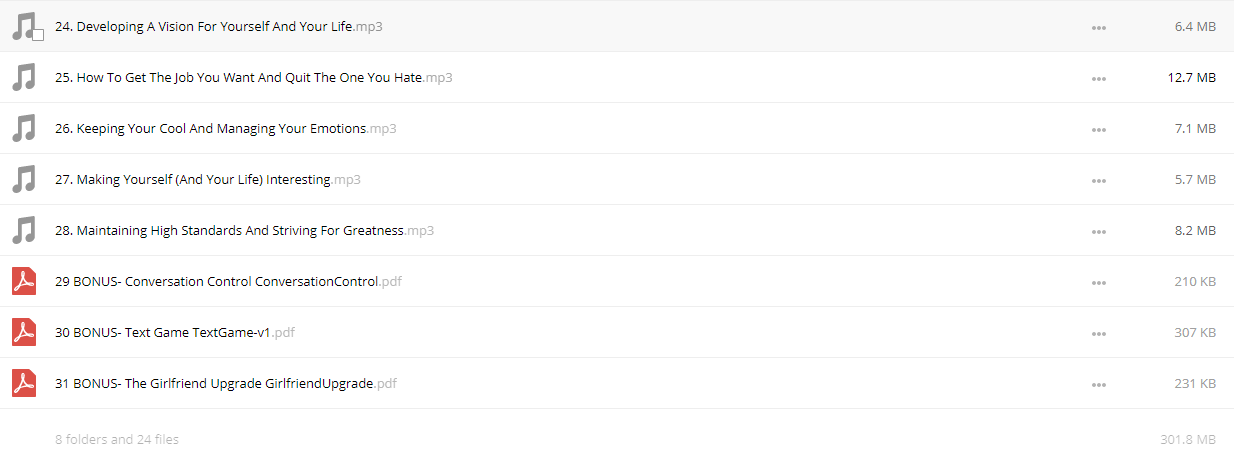
Task: Open more options for Text Game PDF
Action: pos(1099,333)
